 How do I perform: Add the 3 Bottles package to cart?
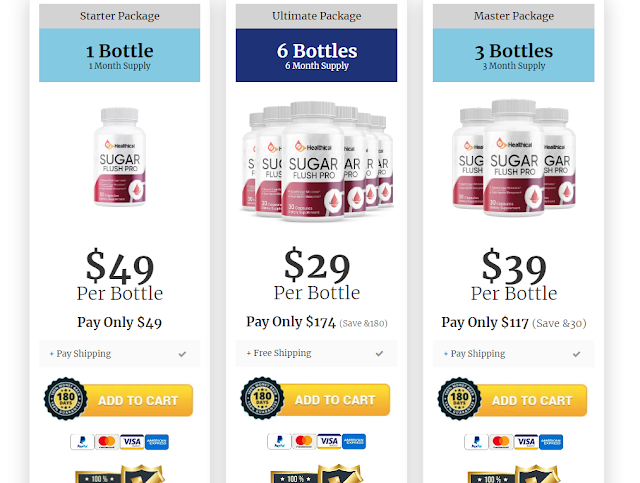pos(532,401)
